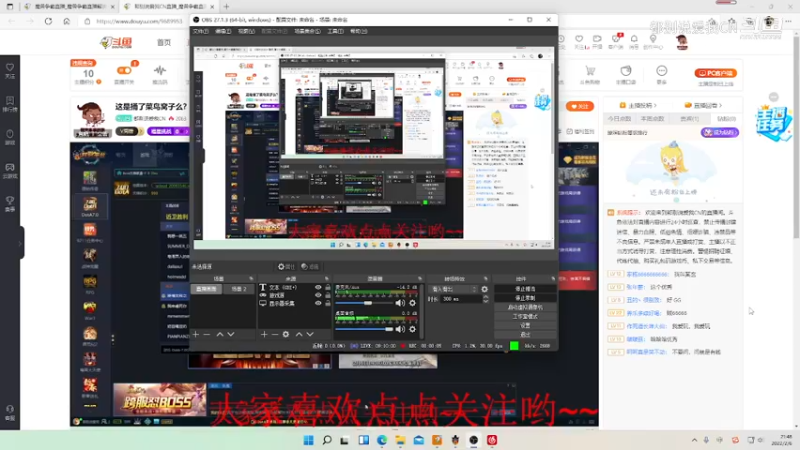Start the virtual camera in OBS
Screen dimensions: 800x450
pos(525,307)
